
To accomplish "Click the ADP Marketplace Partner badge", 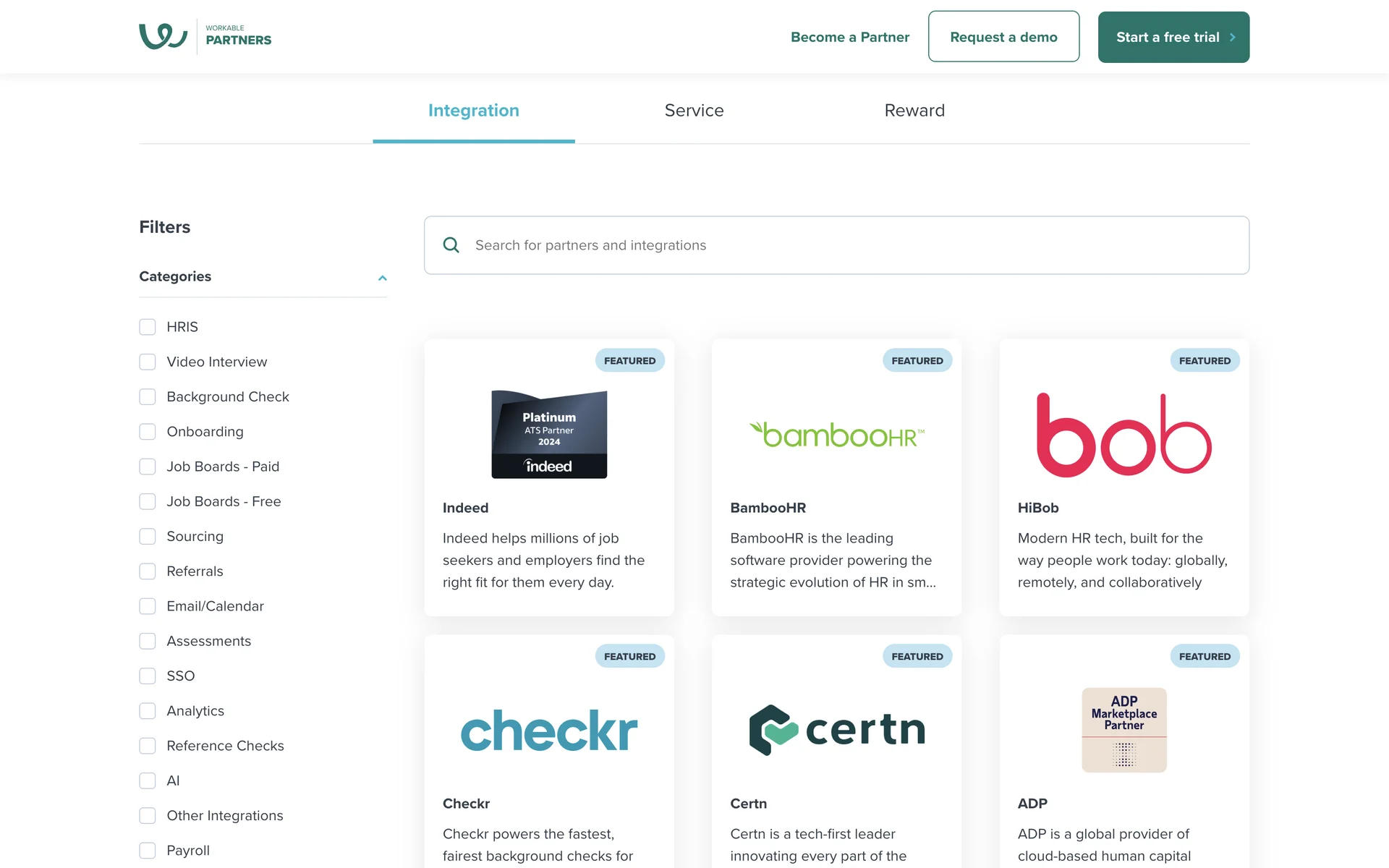I will (1123, 730).
